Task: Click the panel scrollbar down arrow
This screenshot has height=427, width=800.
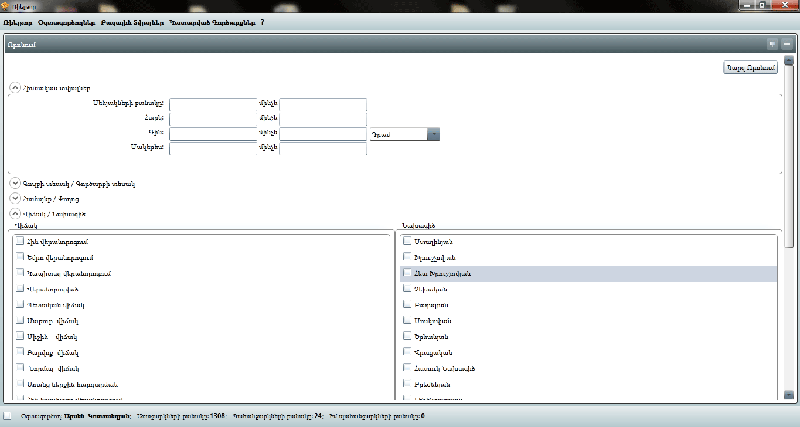Action: 789,395
